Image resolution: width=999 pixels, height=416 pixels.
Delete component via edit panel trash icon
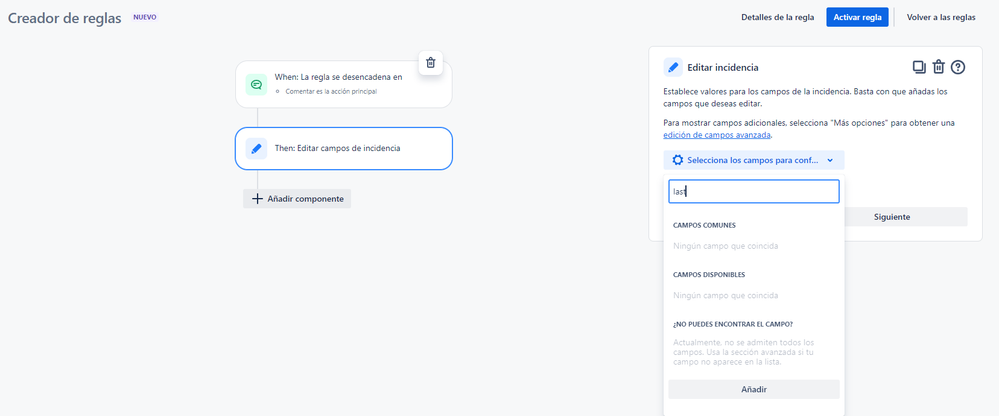pyautogui.click(x=938, y=67)
